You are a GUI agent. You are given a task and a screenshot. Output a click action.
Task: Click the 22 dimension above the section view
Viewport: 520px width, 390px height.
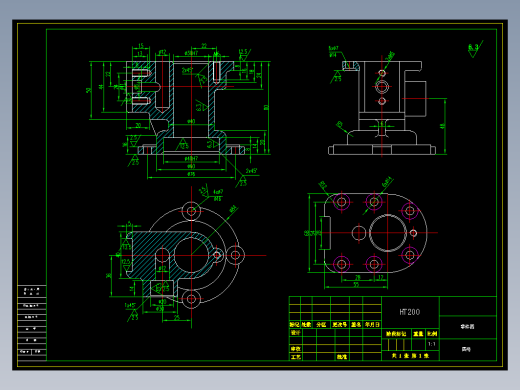click(204, 46)
